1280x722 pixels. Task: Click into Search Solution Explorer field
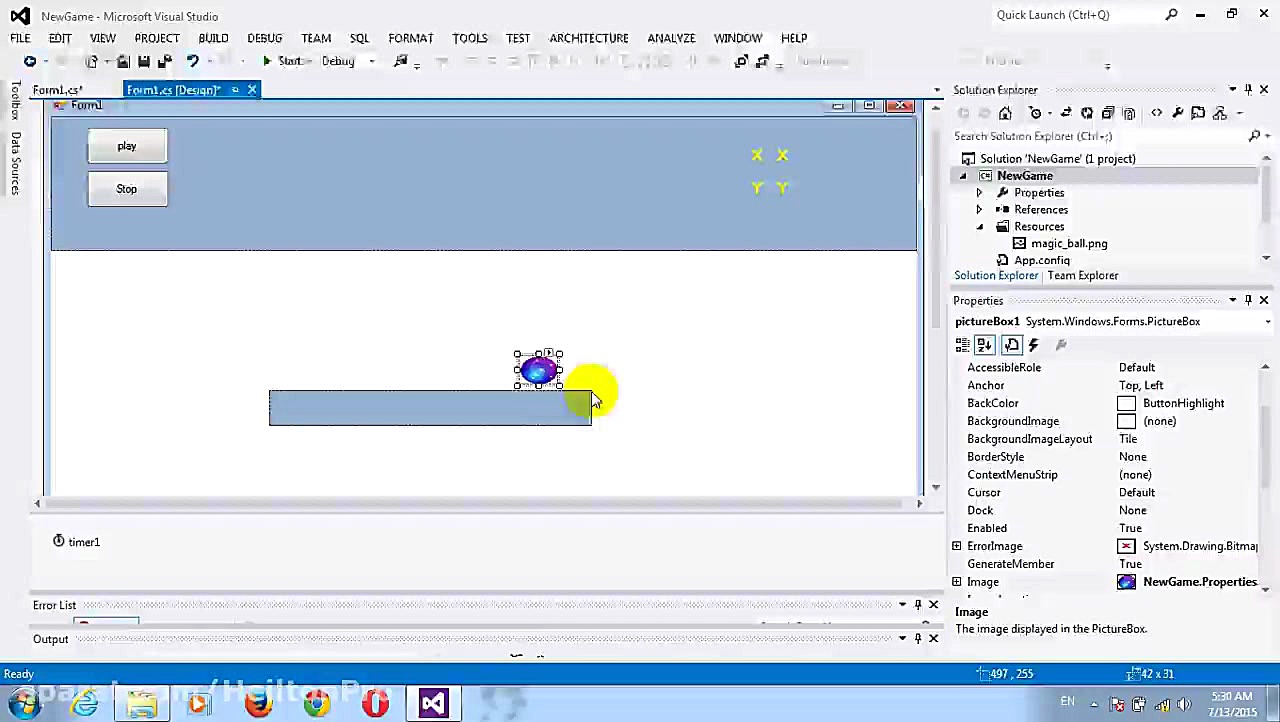click(1098, 136)
